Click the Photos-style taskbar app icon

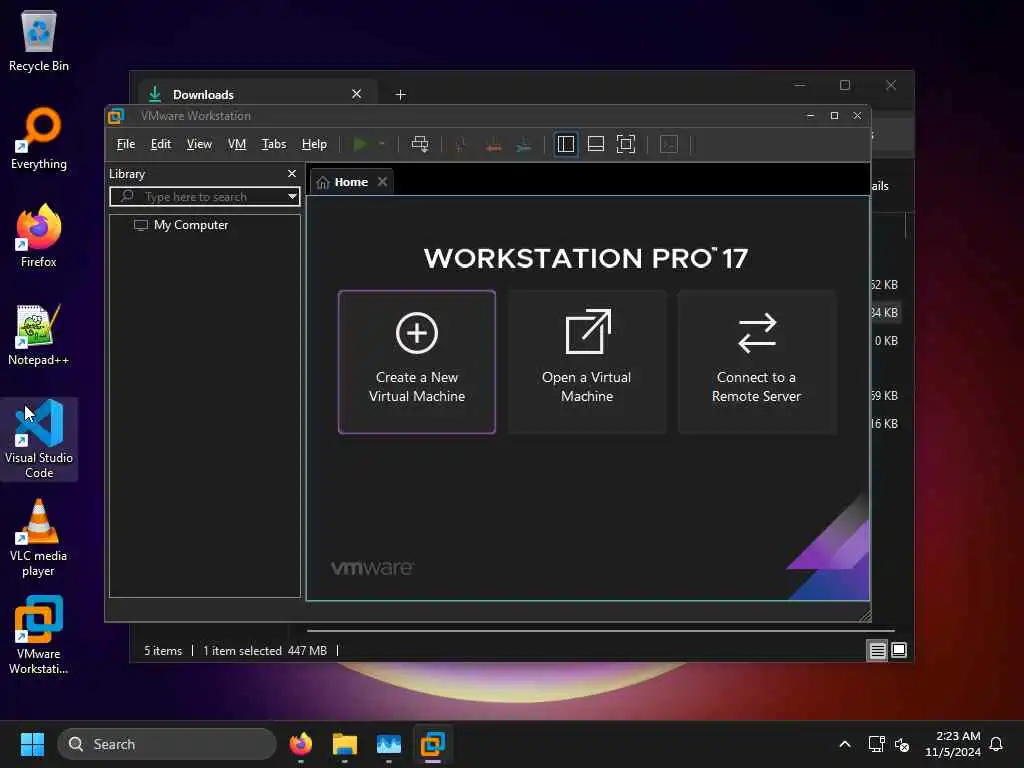(389, 744)
